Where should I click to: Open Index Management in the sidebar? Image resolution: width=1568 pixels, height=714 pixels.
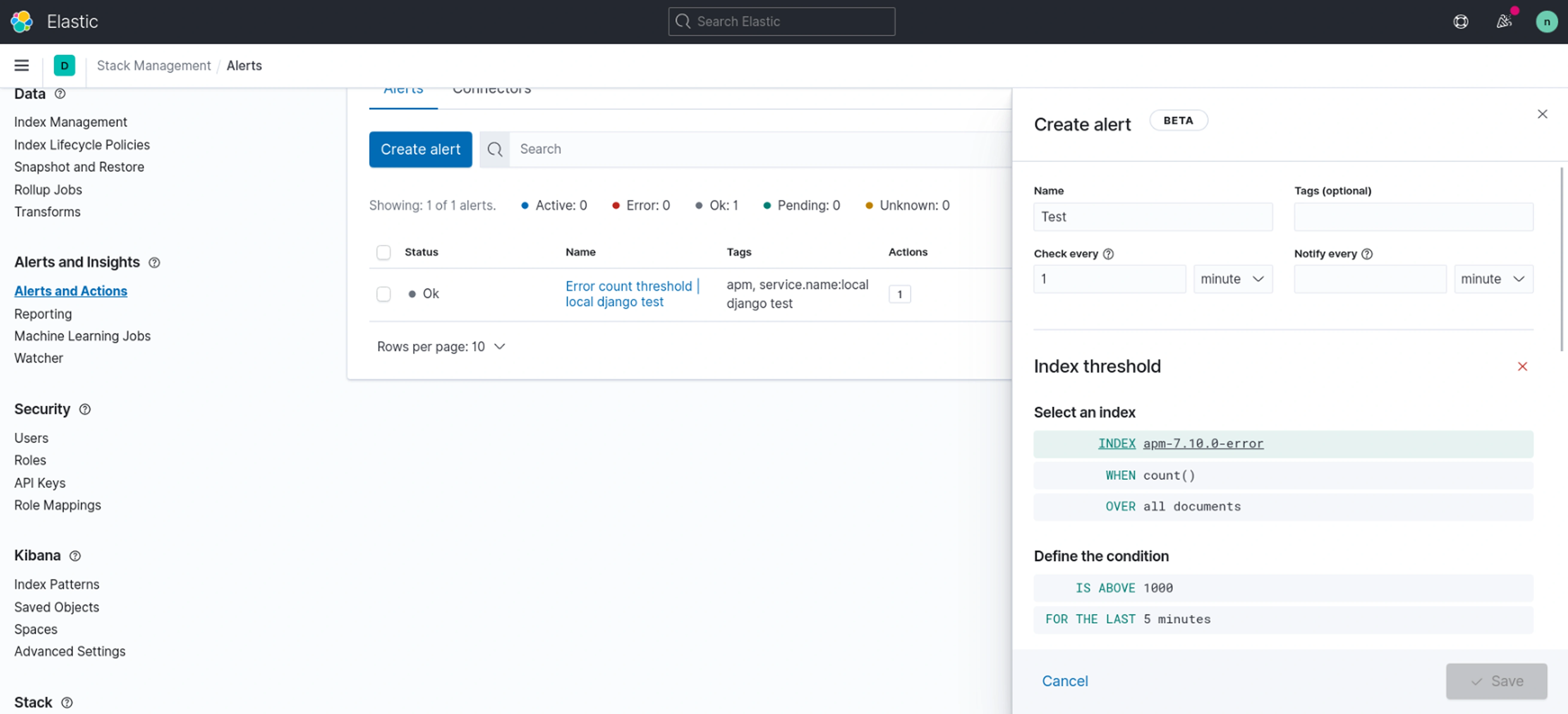click(71, 122)
